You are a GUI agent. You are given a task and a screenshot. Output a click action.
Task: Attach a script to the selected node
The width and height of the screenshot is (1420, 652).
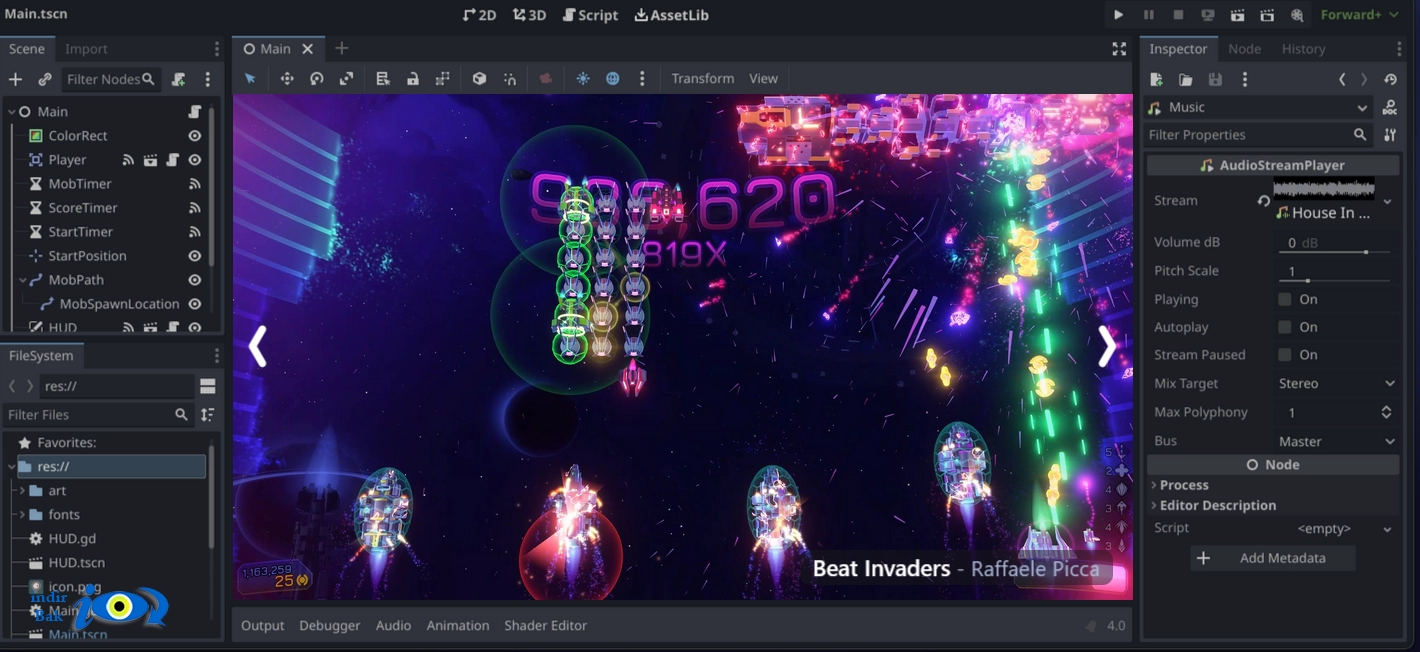pos(179,79)
